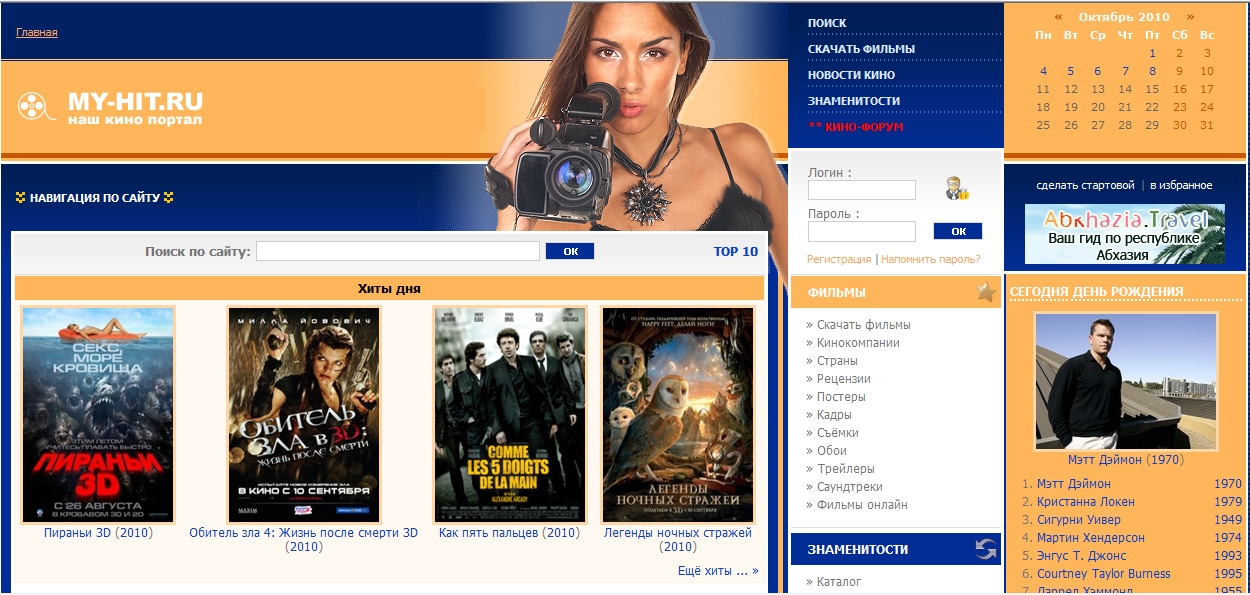Image resolution: width=1250 pixels, height=595 pixels.
Task: Open the Легенды ночных стражей poster
Action: [678, 415]
